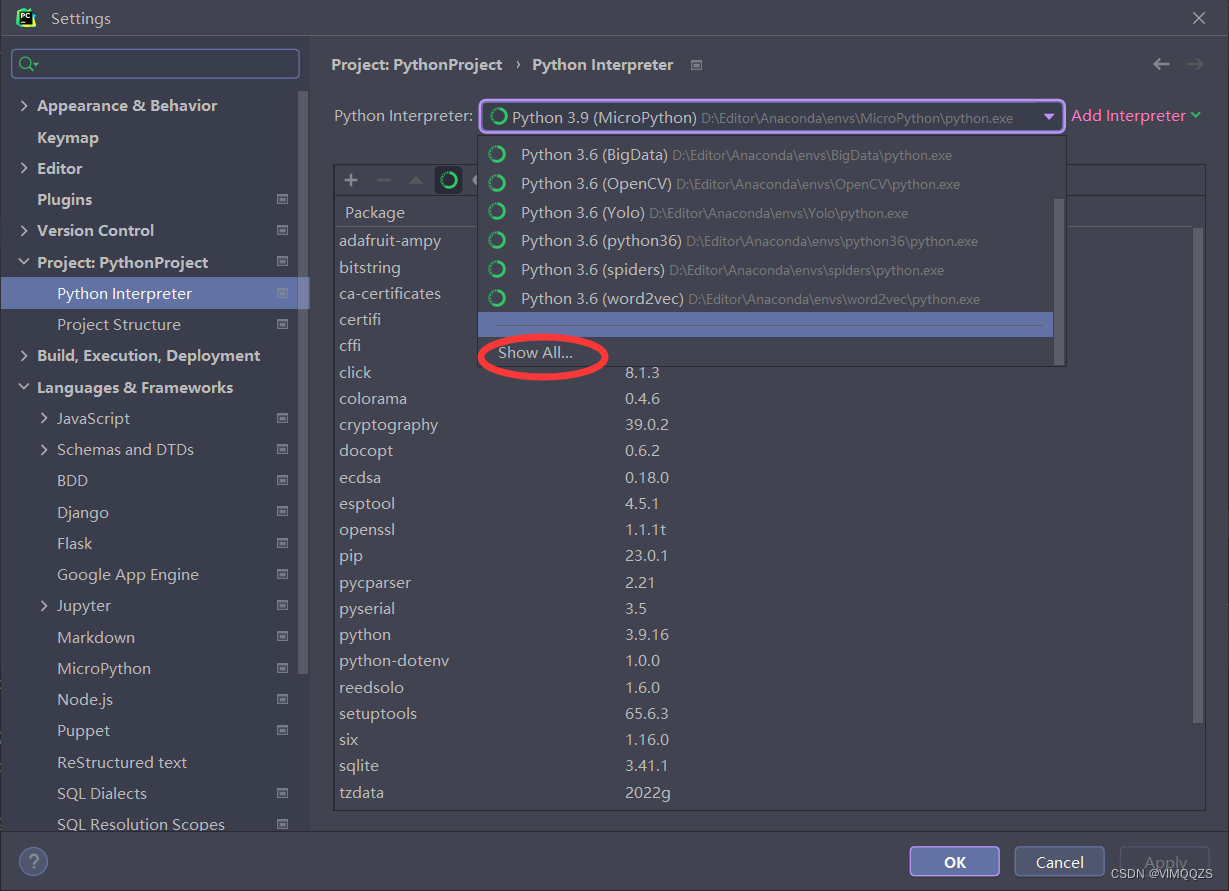
Task: Click the project icon beside JavaScript row
Action: click(282, 418)
